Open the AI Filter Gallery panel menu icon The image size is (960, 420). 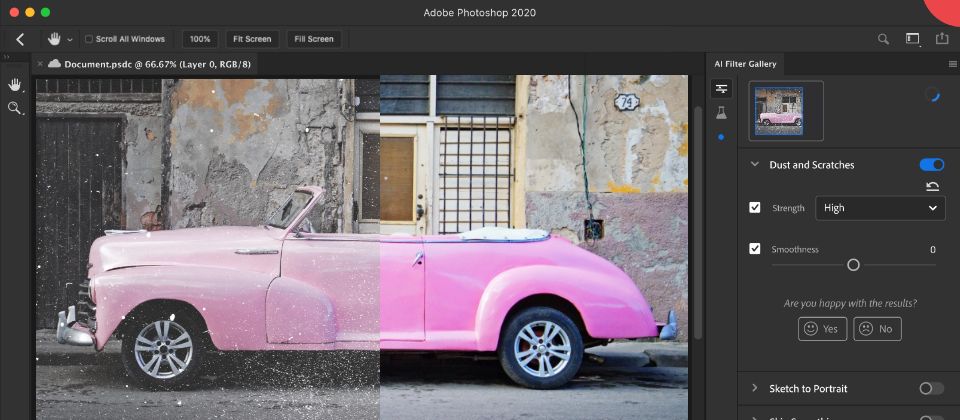tap(952, 64)
